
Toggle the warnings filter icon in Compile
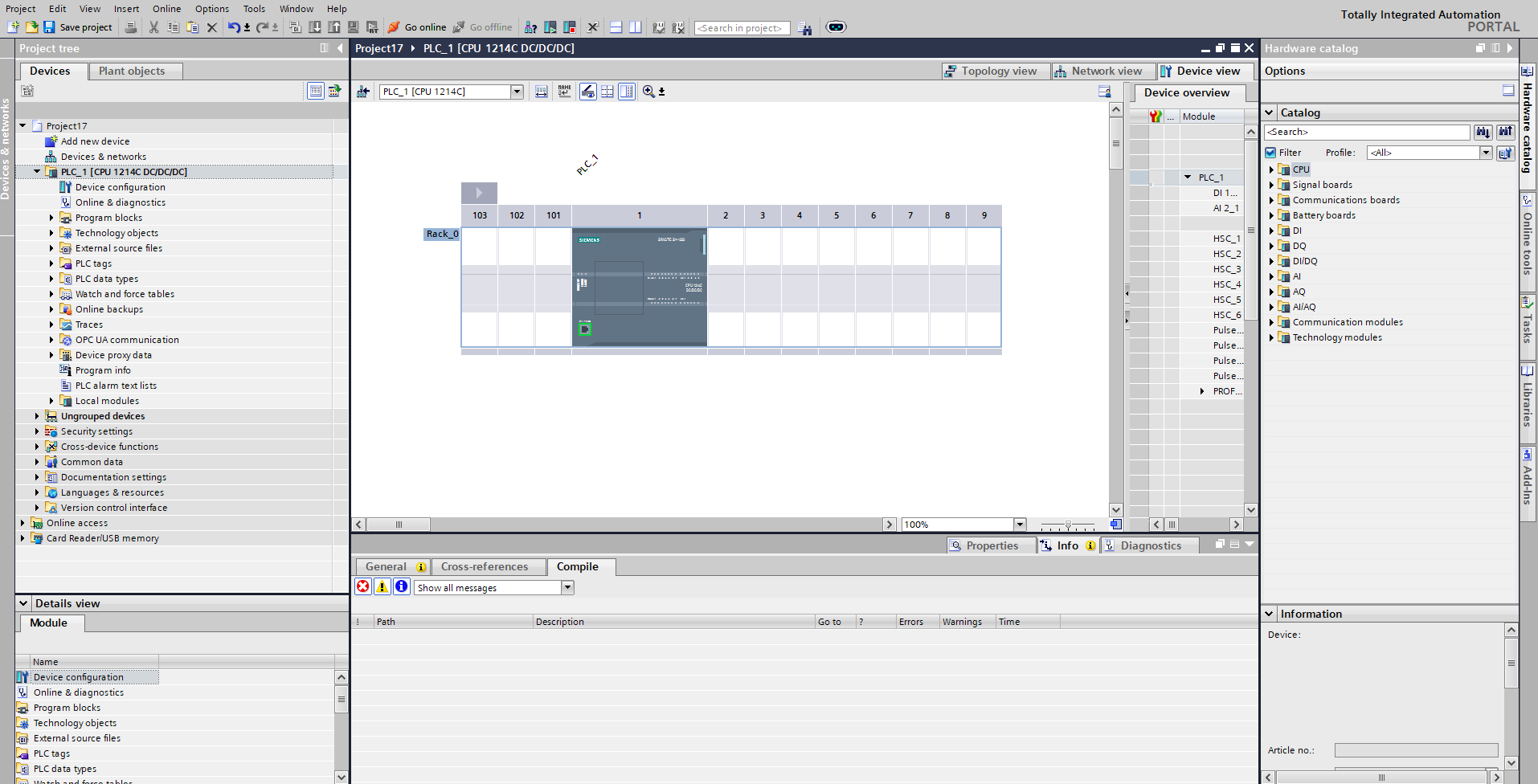pos(382,587)
